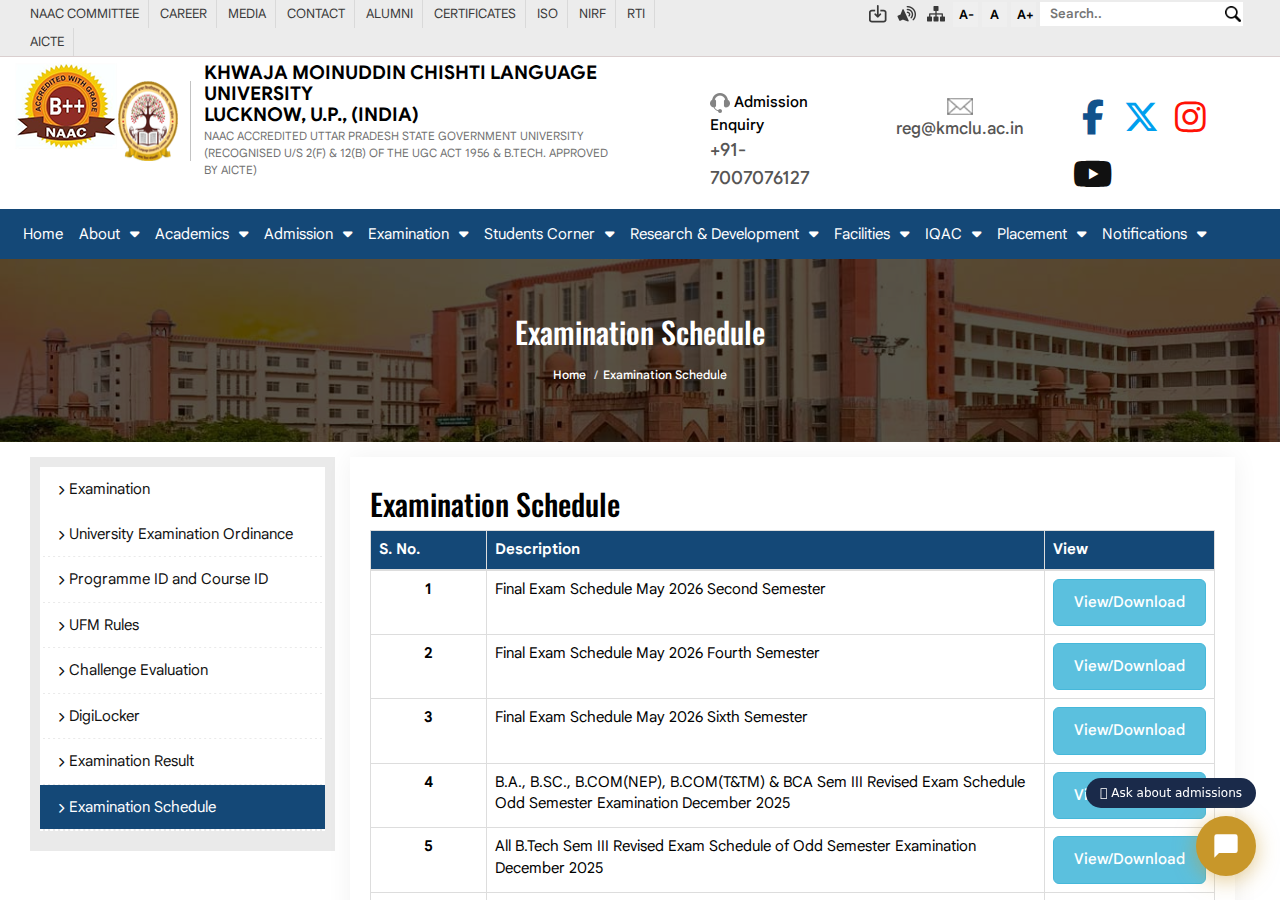Click the search magnifier icon
This screenshot has height=900, width=1280.
[1232, 14]
